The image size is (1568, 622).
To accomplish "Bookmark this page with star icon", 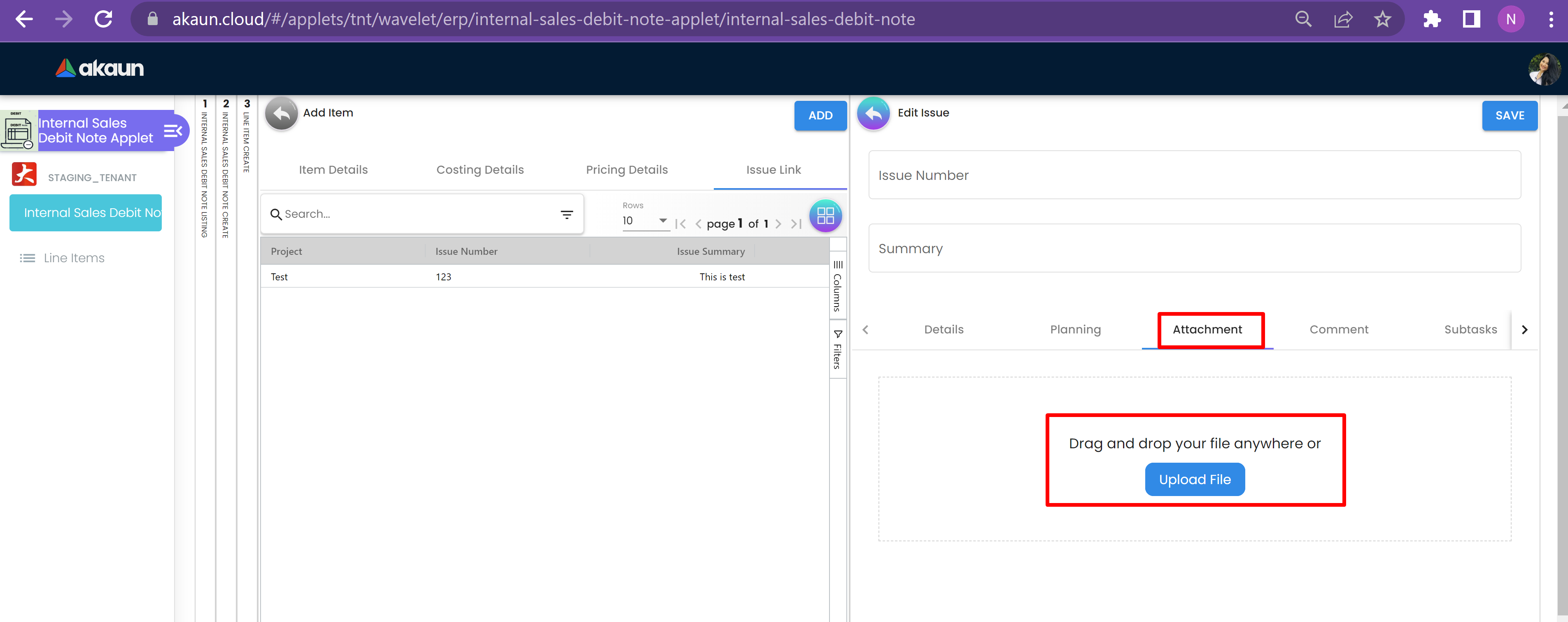I will (x=1382, y=19).
